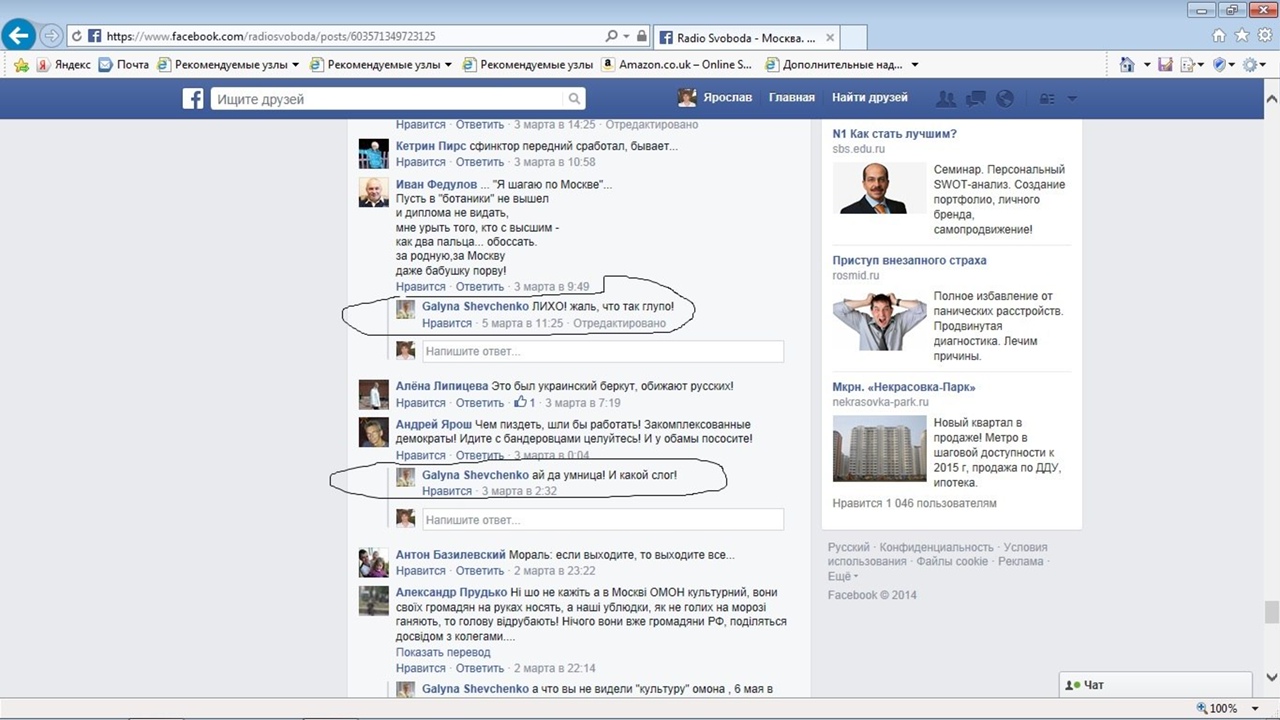This screenshot has height=720, width=1280.
Task: Expand the Дополнительные над... favorites dropdown
Action: [914, 65]
